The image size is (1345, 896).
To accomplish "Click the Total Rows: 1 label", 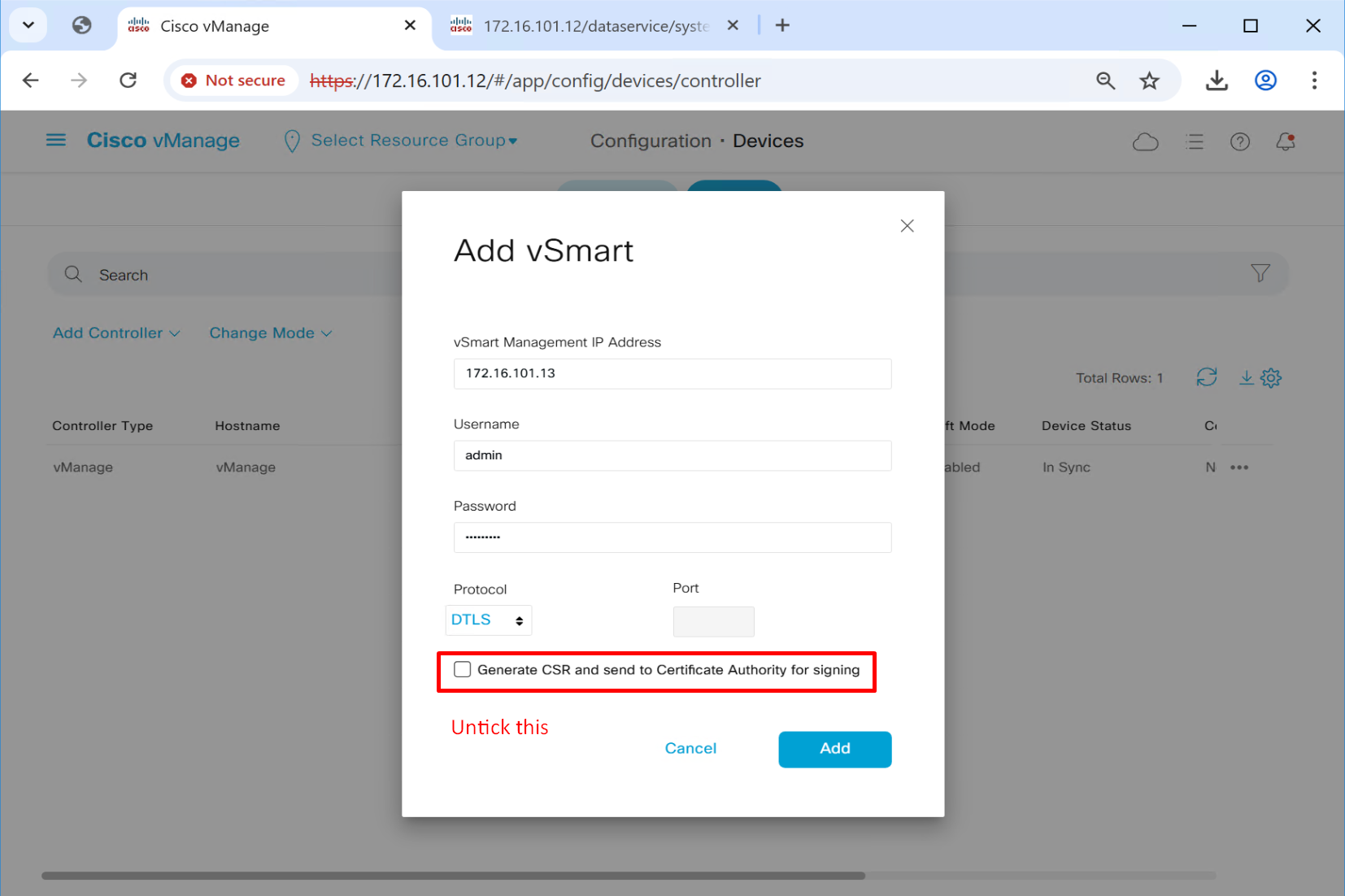I will [x=1119, y=378].
